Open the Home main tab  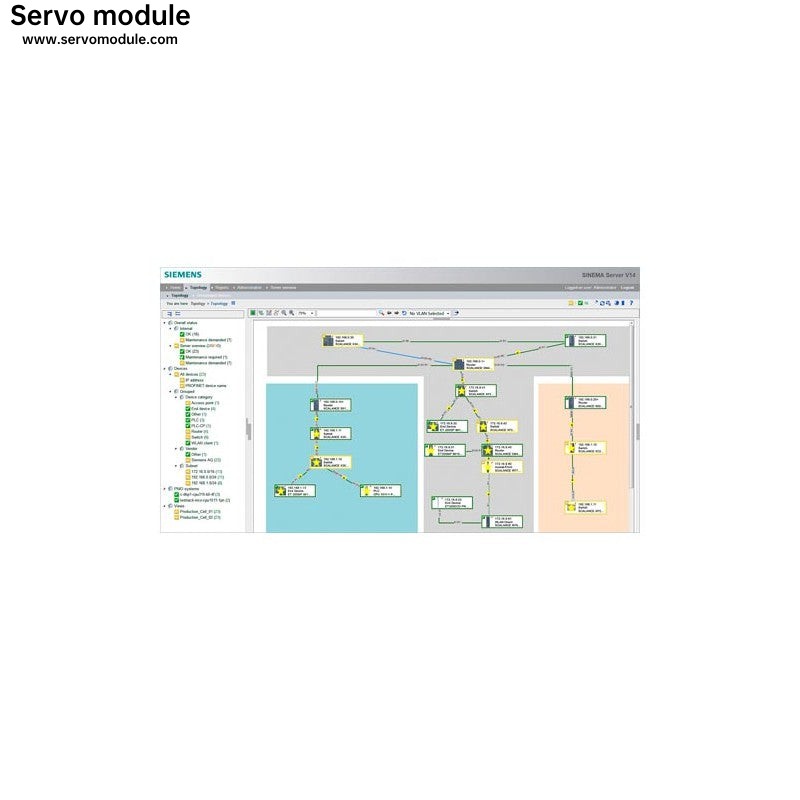tap(173, 288)
